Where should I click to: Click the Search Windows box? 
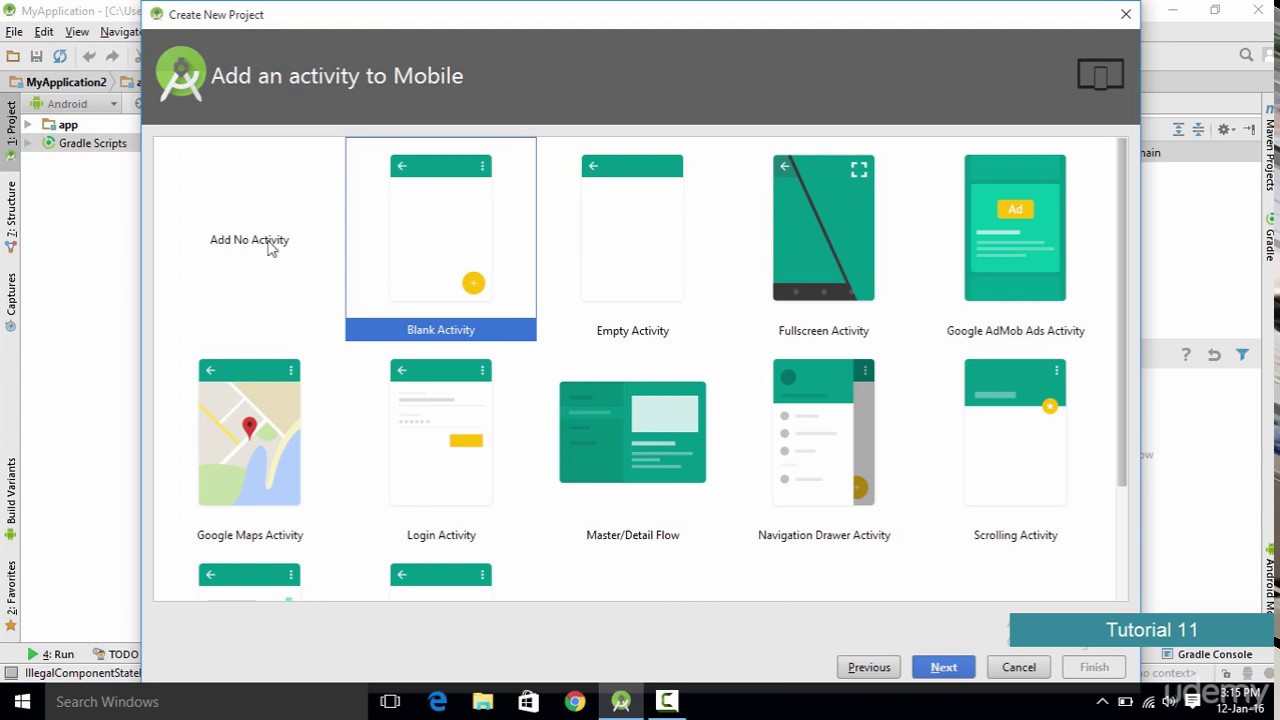tap(205, 702)
